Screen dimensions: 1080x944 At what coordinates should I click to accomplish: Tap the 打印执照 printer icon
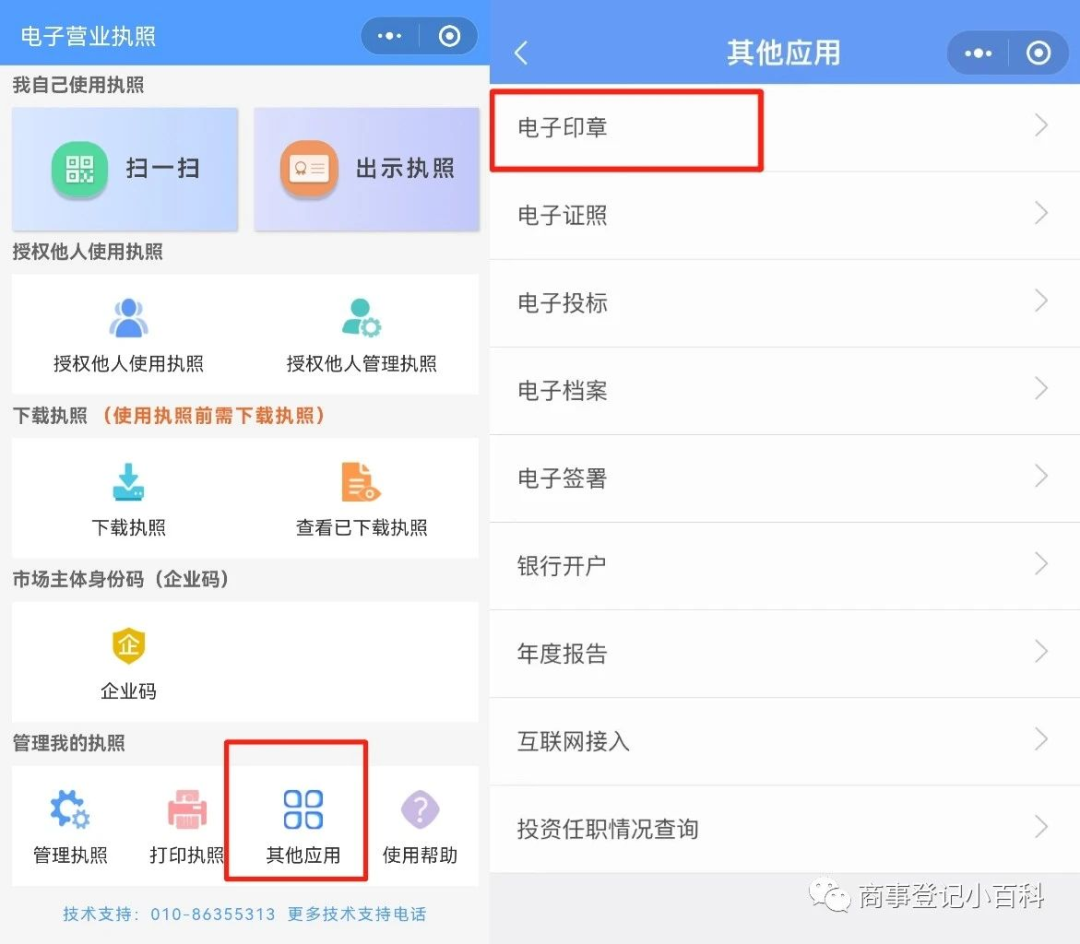click(x=187, y=810)
